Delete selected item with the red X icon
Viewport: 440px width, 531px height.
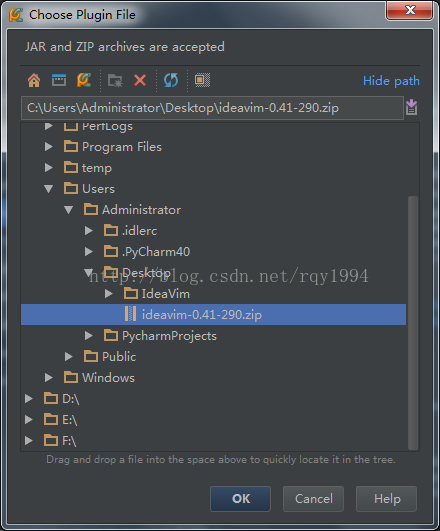(x=140, y=81)
